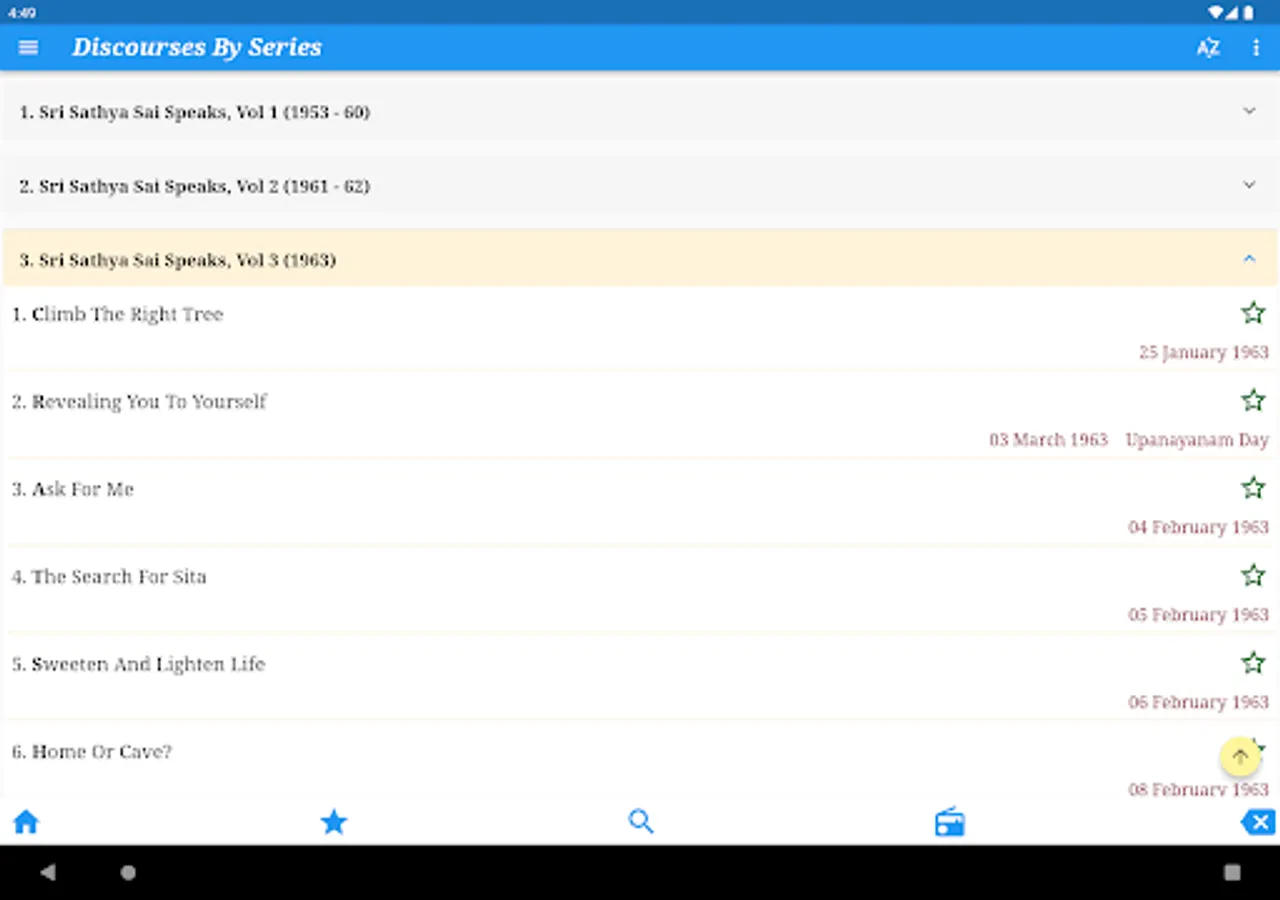Tap the Android home circle button
1280x900 pixels.
pyautogui.click(x=128, y=872)
